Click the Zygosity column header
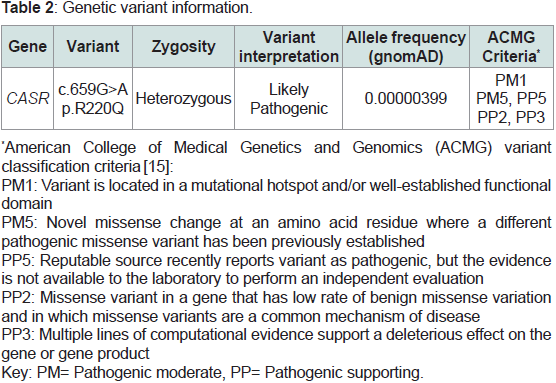The width and height of the screenshot is (556, 383). pos(183,46)
